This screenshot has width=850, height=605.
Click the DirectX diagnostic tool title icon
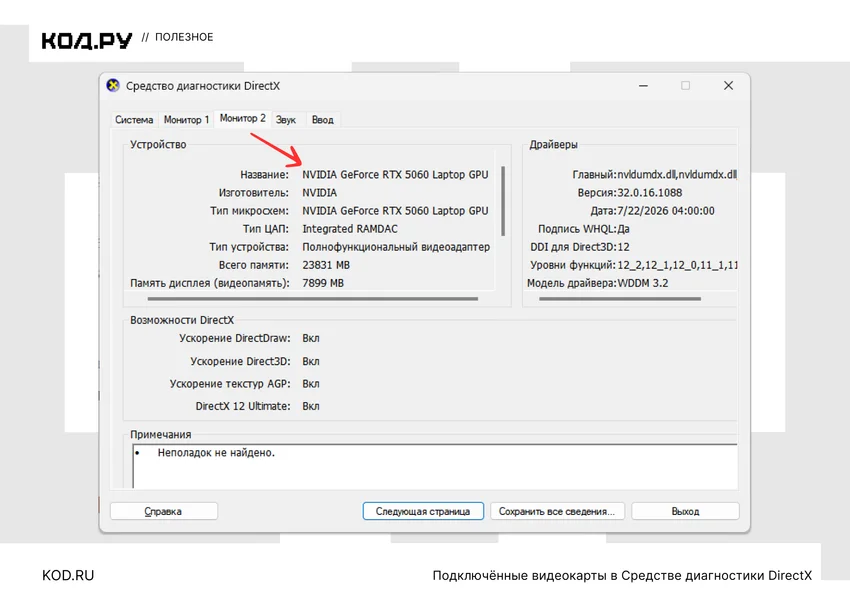pos(113,86)
